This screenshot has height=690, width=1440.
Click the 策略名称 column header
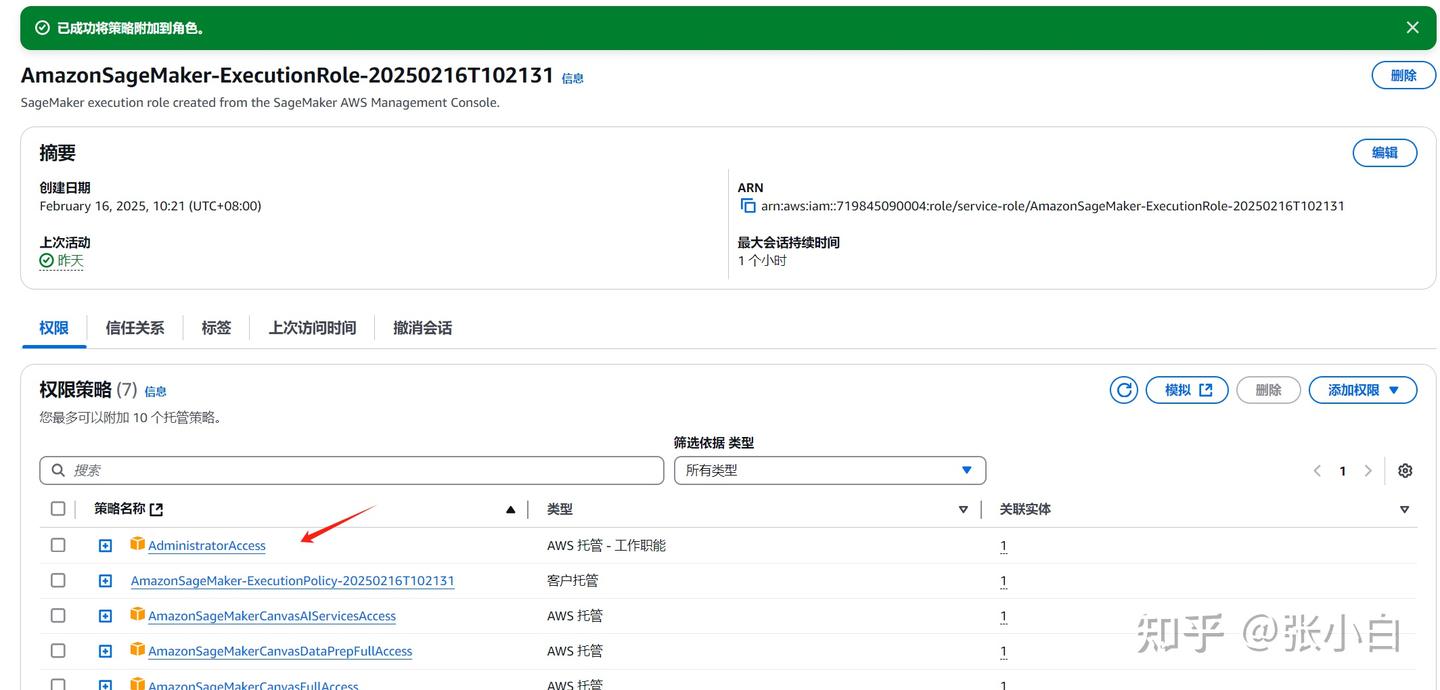(x=120, y=509)
